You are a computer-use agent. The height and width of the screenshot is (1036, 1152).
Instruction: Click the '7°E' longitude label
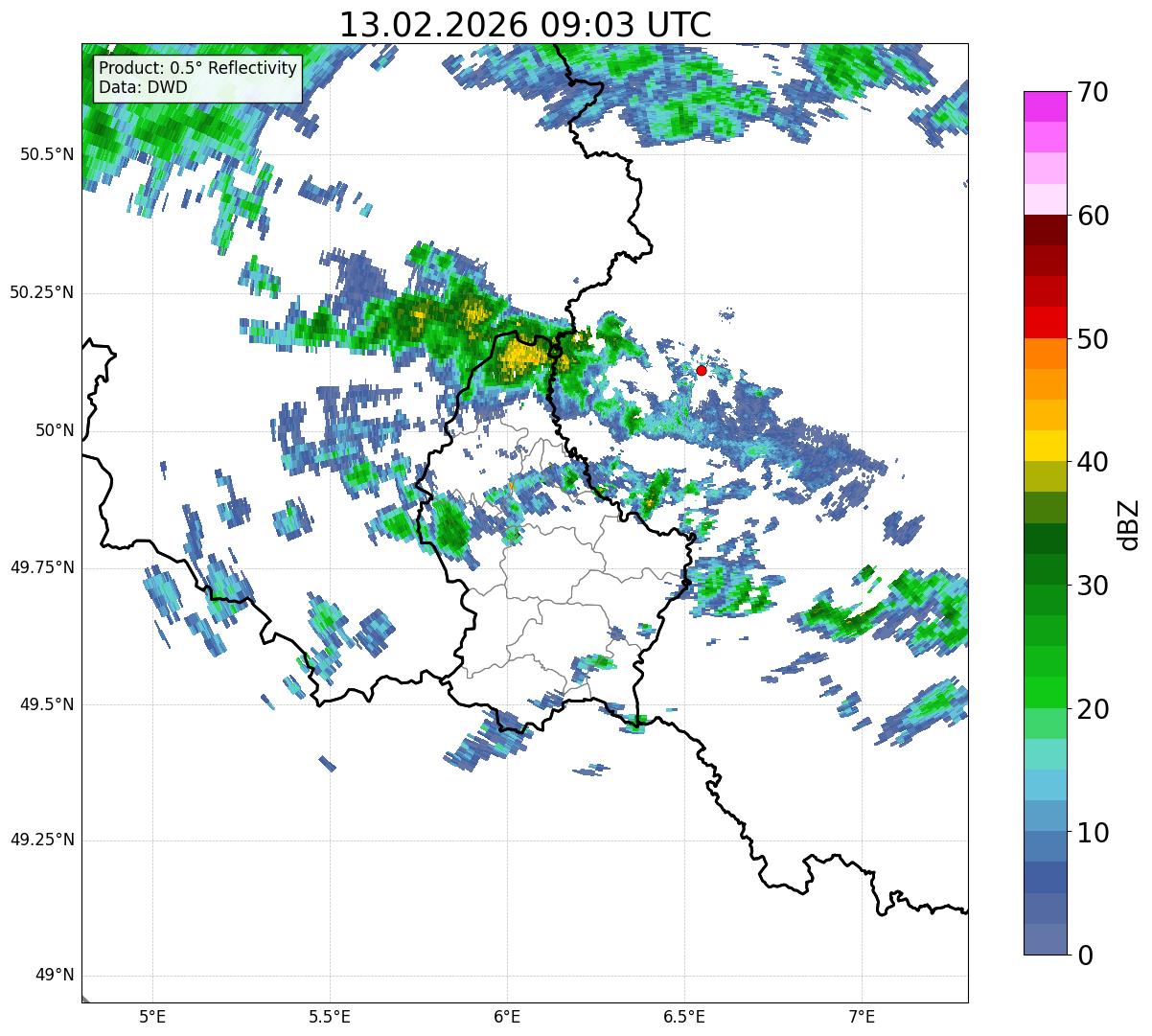[x=862, y=1016]
